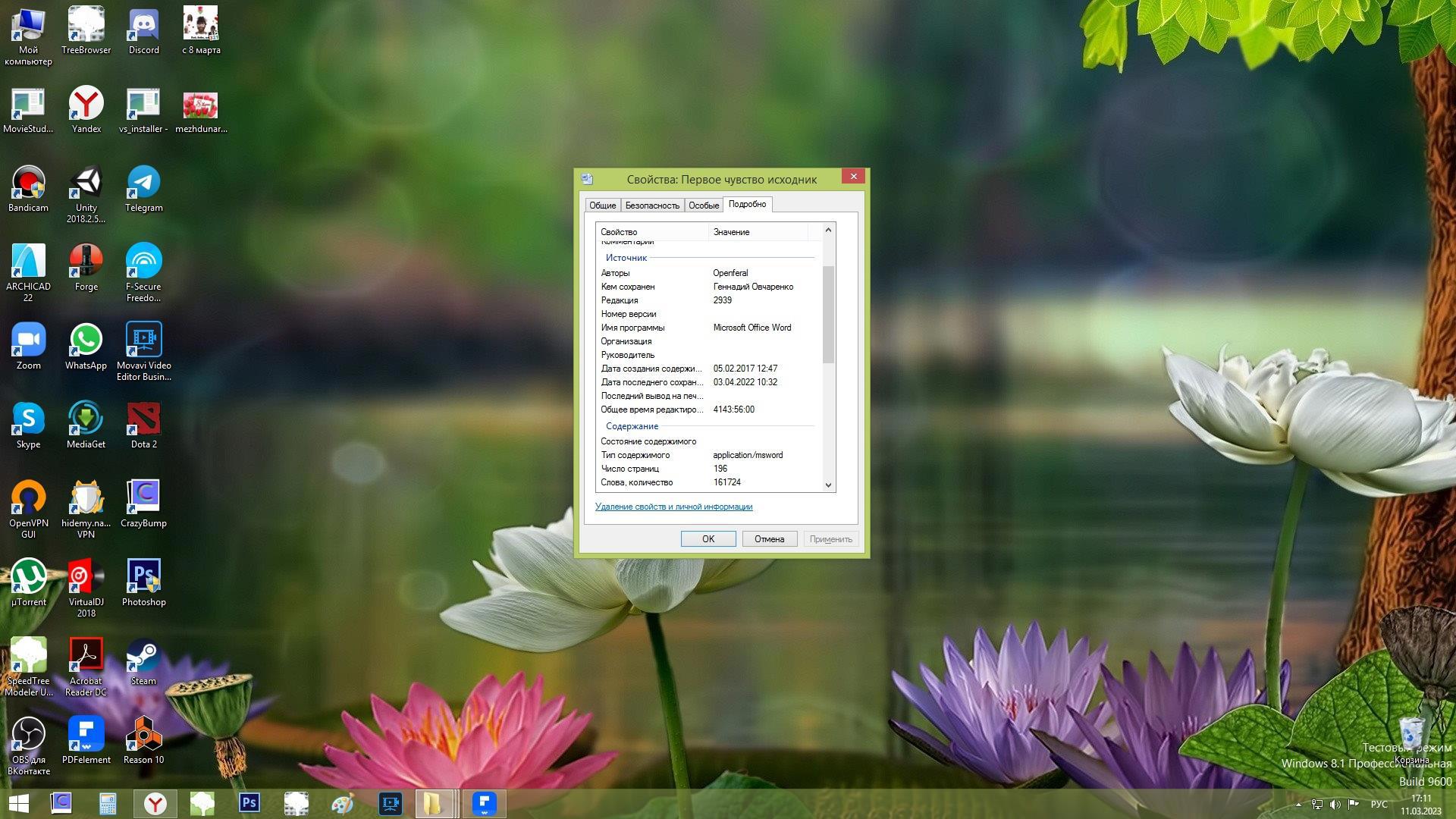Click the properties list scroll down arrow
1456x819 pixels.
pyautogui.click(x=828, y=485)
